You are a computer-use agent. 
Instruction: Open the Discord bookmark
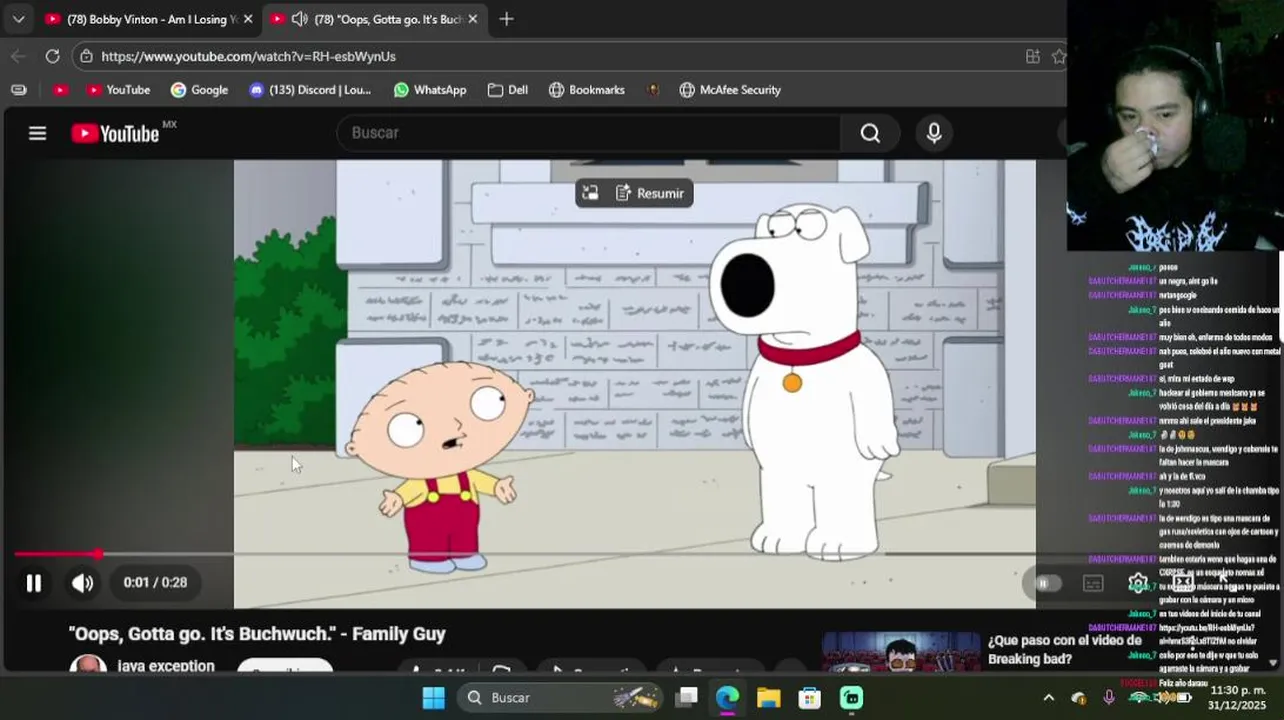pyautogui.click(x=309, y=90)
